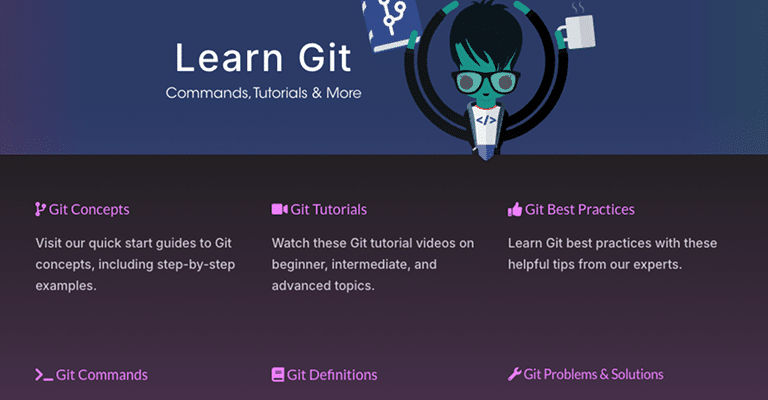
Task: Click the Git branch book illustration
Action: pyautogui.click(x=390, y=24)
